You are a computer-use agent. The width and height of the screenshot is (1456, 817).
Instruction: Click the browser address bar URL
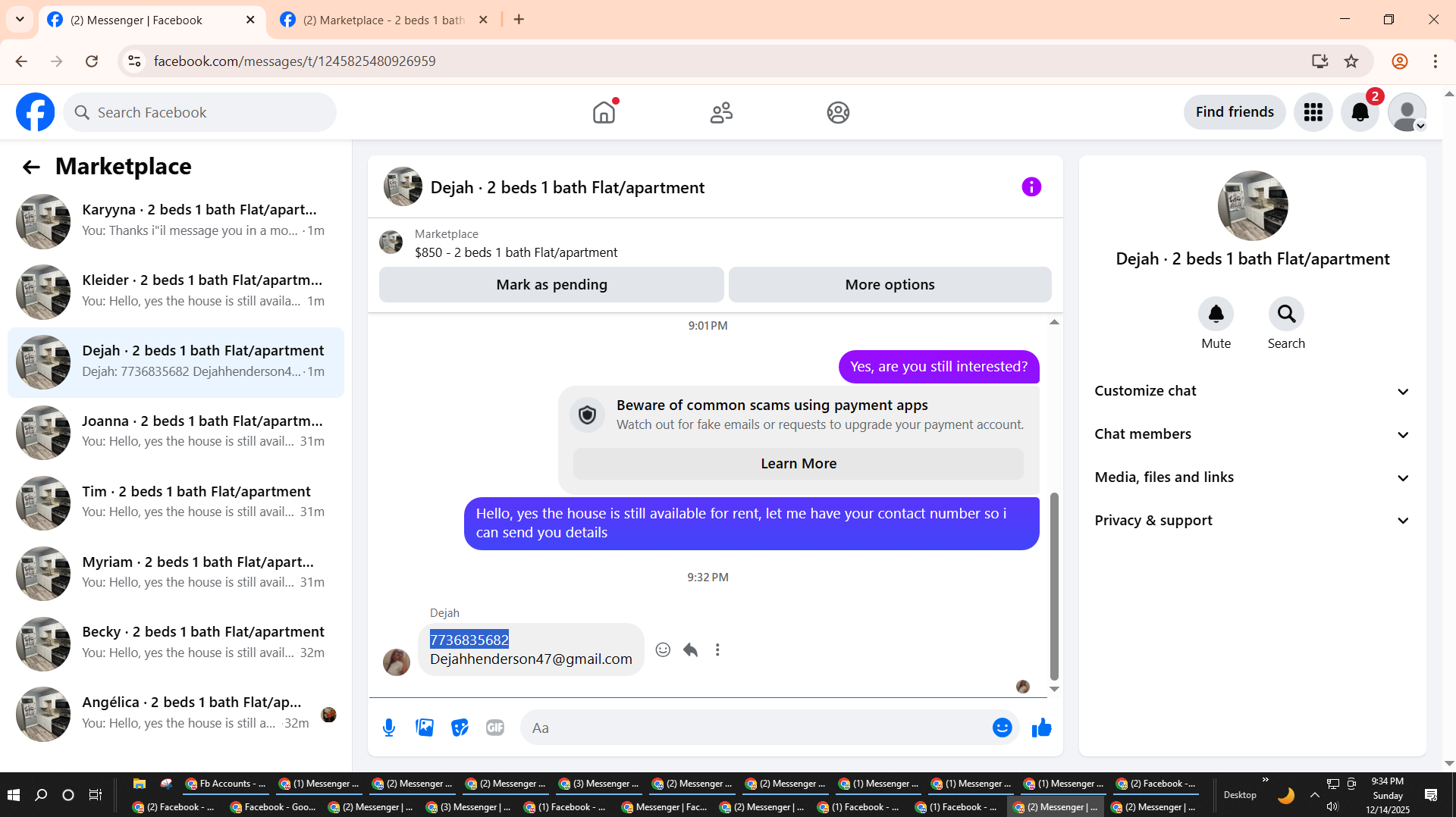click(x=294, y=61)
